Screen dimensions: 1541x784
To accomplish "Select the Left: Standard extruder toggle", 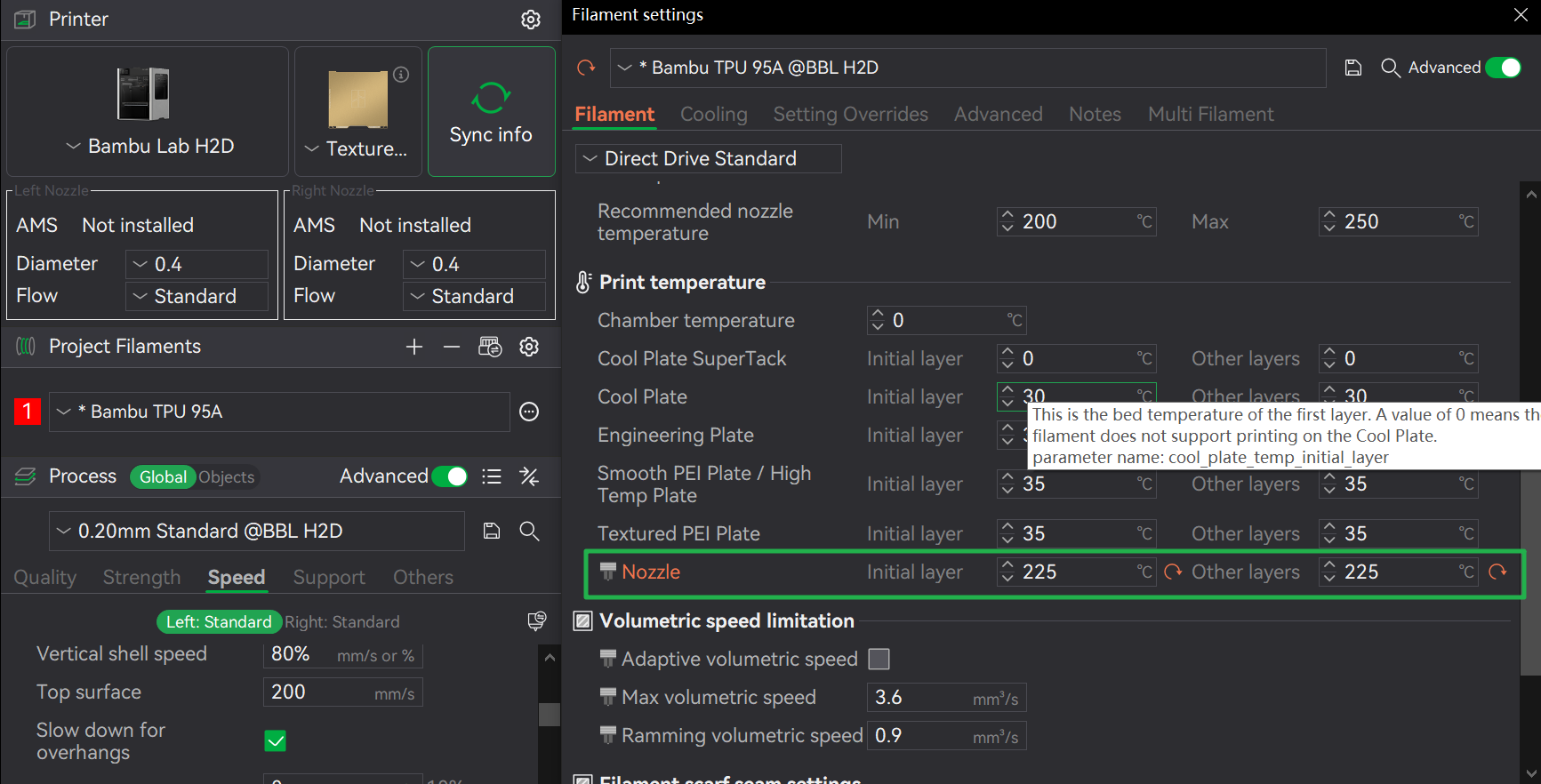I will coord(219,622).
